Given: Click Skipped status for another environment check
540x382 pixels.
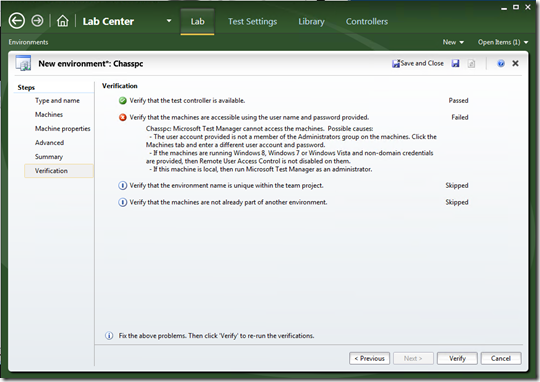Looking at the screenshot, I should 457,202.
